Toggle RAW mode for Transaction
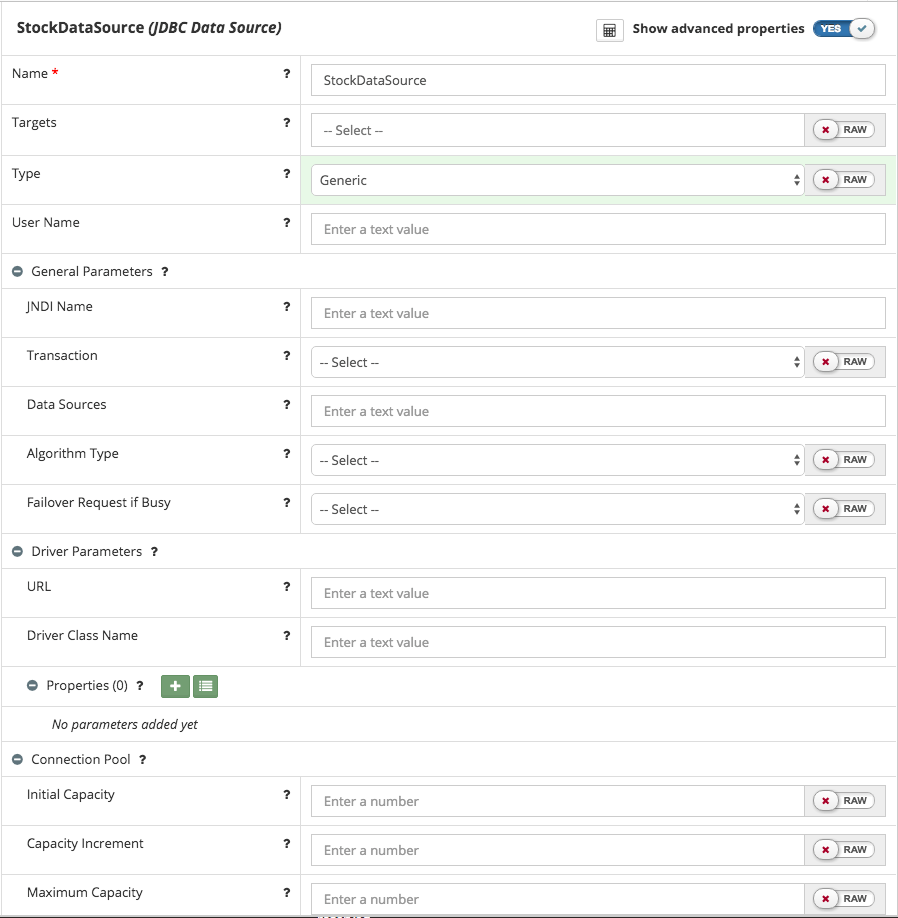This screenshot has height=918, width=898. pos(856,361)
